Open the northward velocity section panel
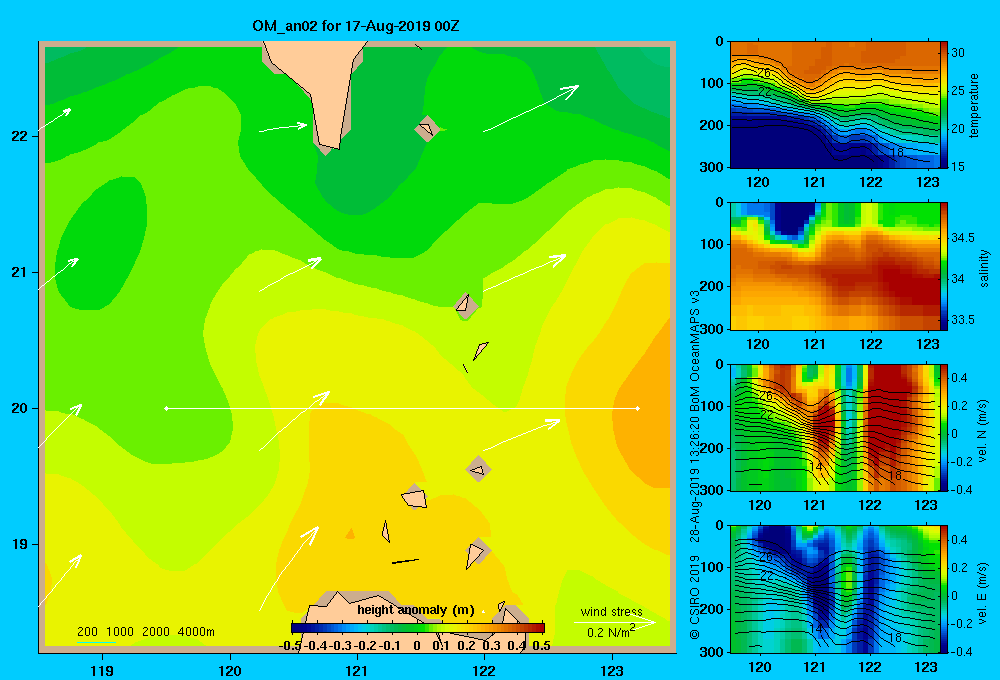This screenshot has height=680, width=1000. point(834,427)
